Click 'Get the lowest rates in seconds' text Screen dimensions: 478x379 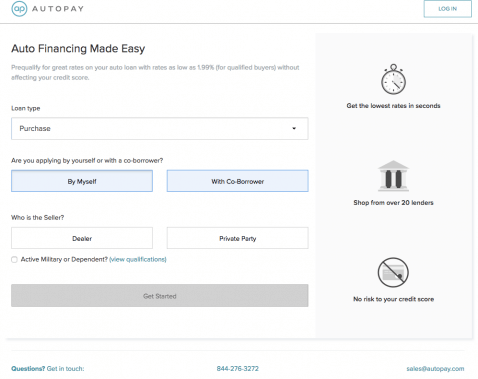(x=393, y=106)
